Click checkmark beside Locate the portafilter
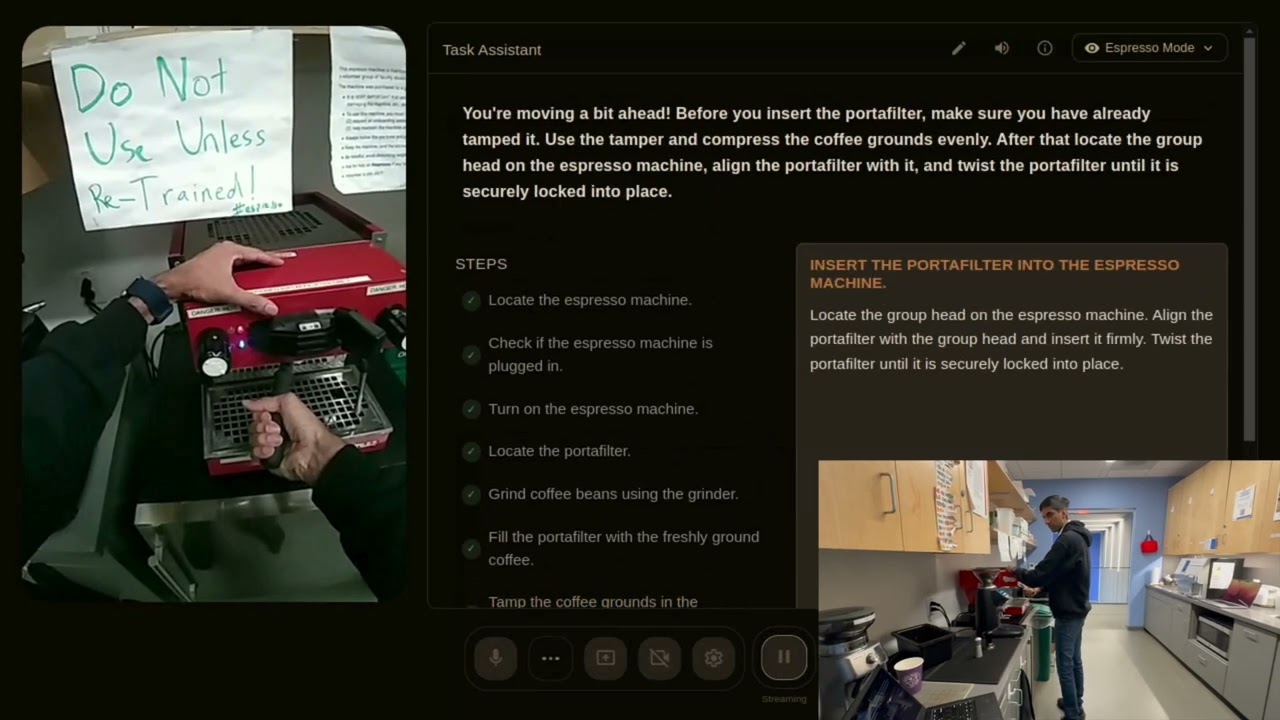Viewport: 1280px width, 720px height. click(471, 451)
